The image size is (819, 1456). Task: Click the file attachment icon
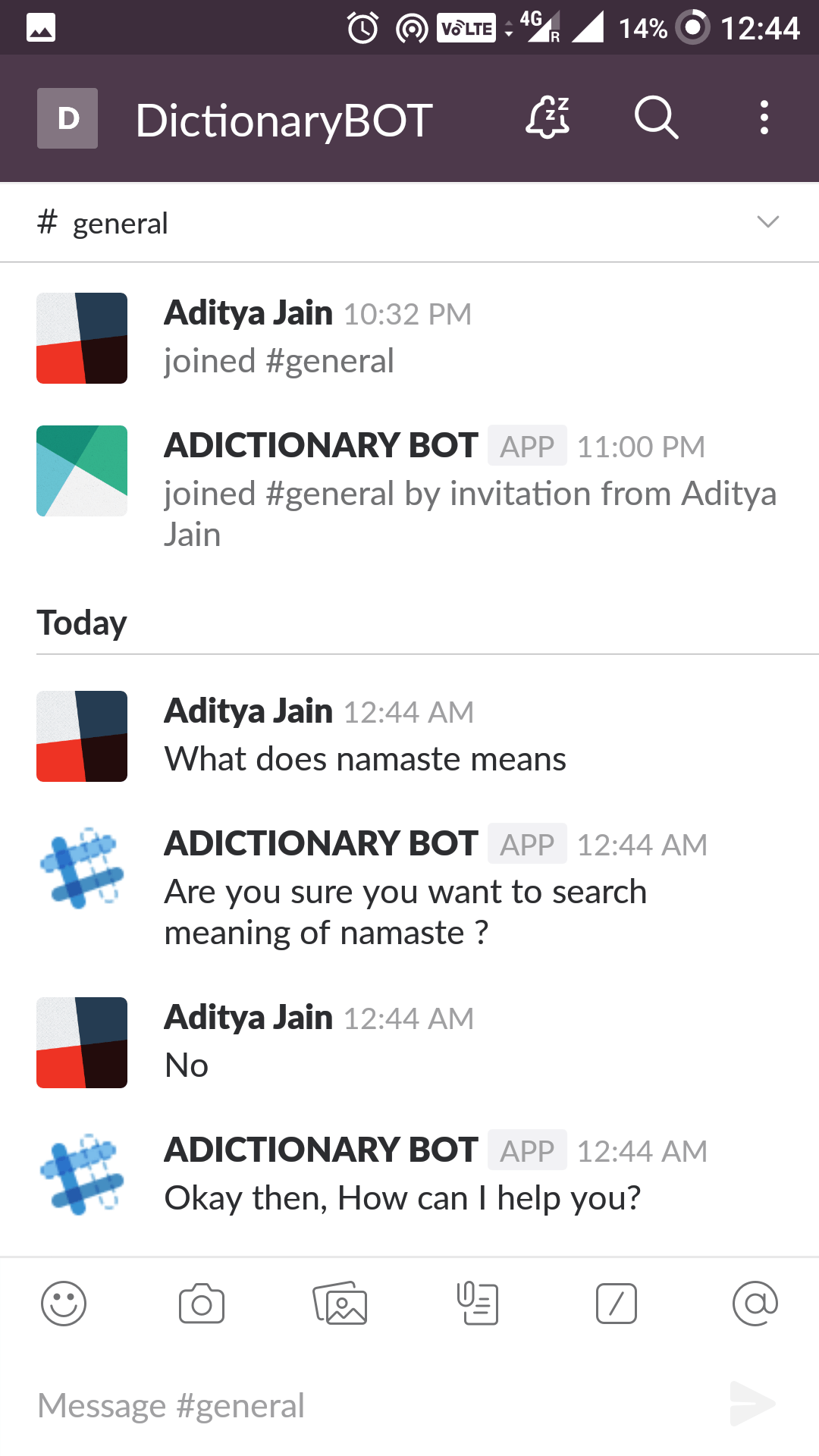(478, 1303)
